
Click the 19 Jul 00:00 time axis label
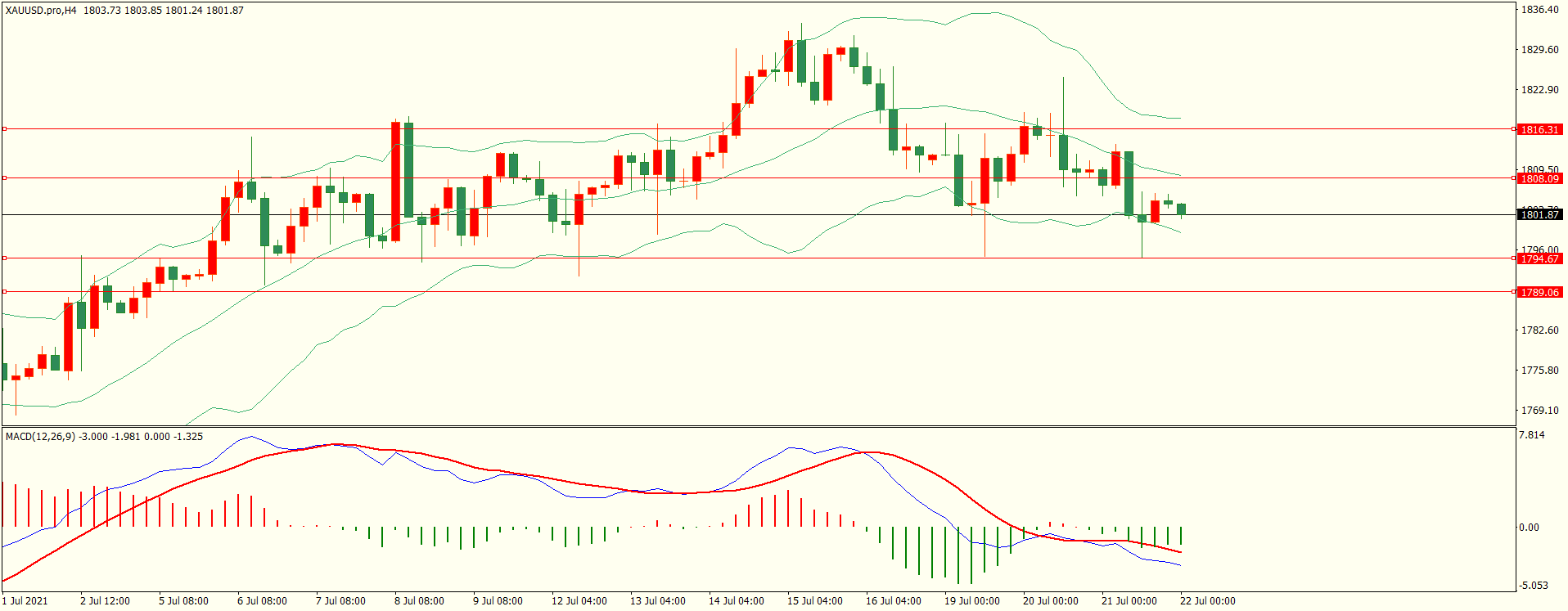click(x=971, y=601)
